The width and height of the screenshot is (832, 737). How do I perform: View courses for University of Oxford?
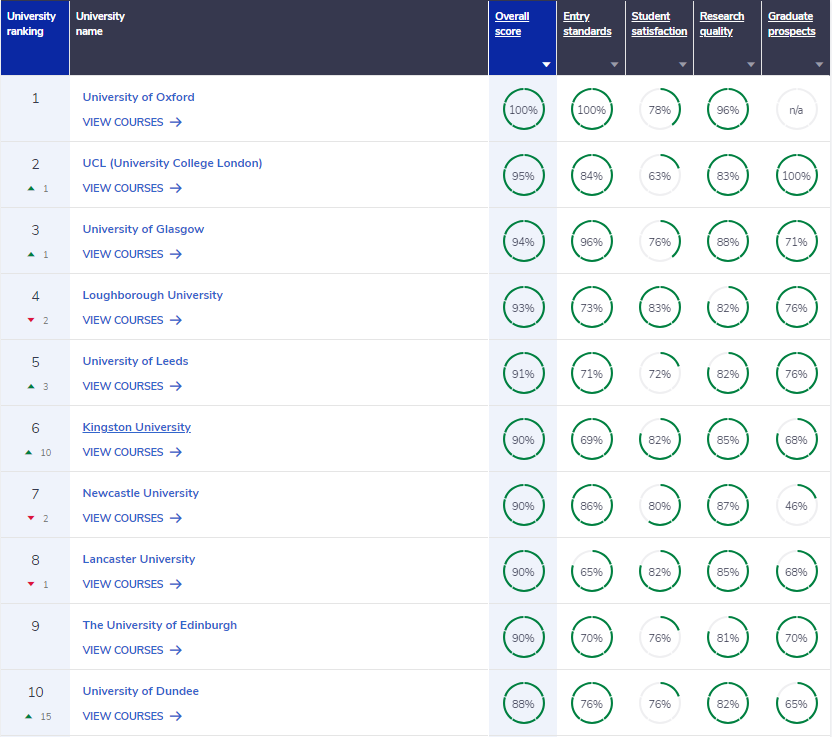point(132,122)
